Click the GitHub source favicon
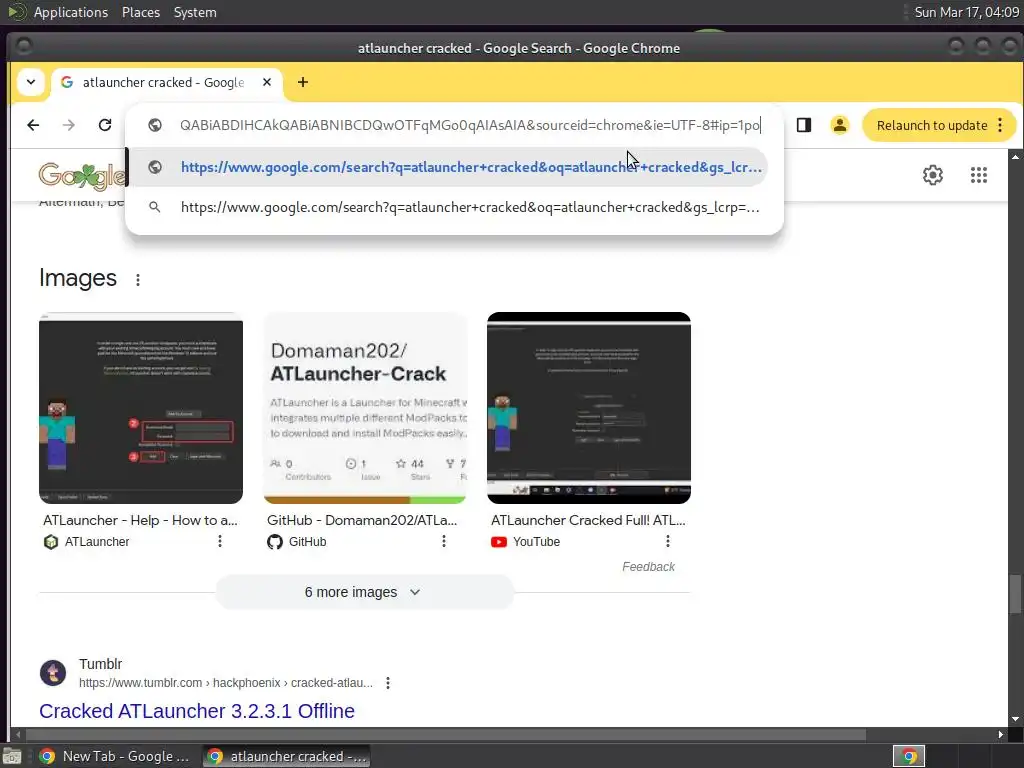Viewport: 1024px width, 768px height. [x=275, y=542]
